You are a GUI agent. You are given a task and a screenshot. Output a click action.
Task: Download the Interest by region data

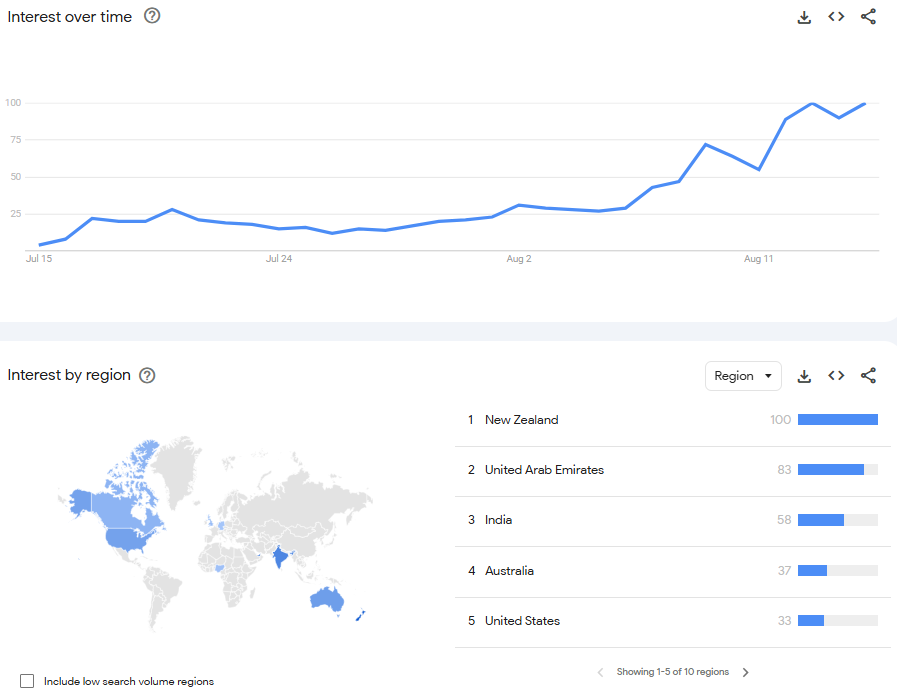[804, 376]
